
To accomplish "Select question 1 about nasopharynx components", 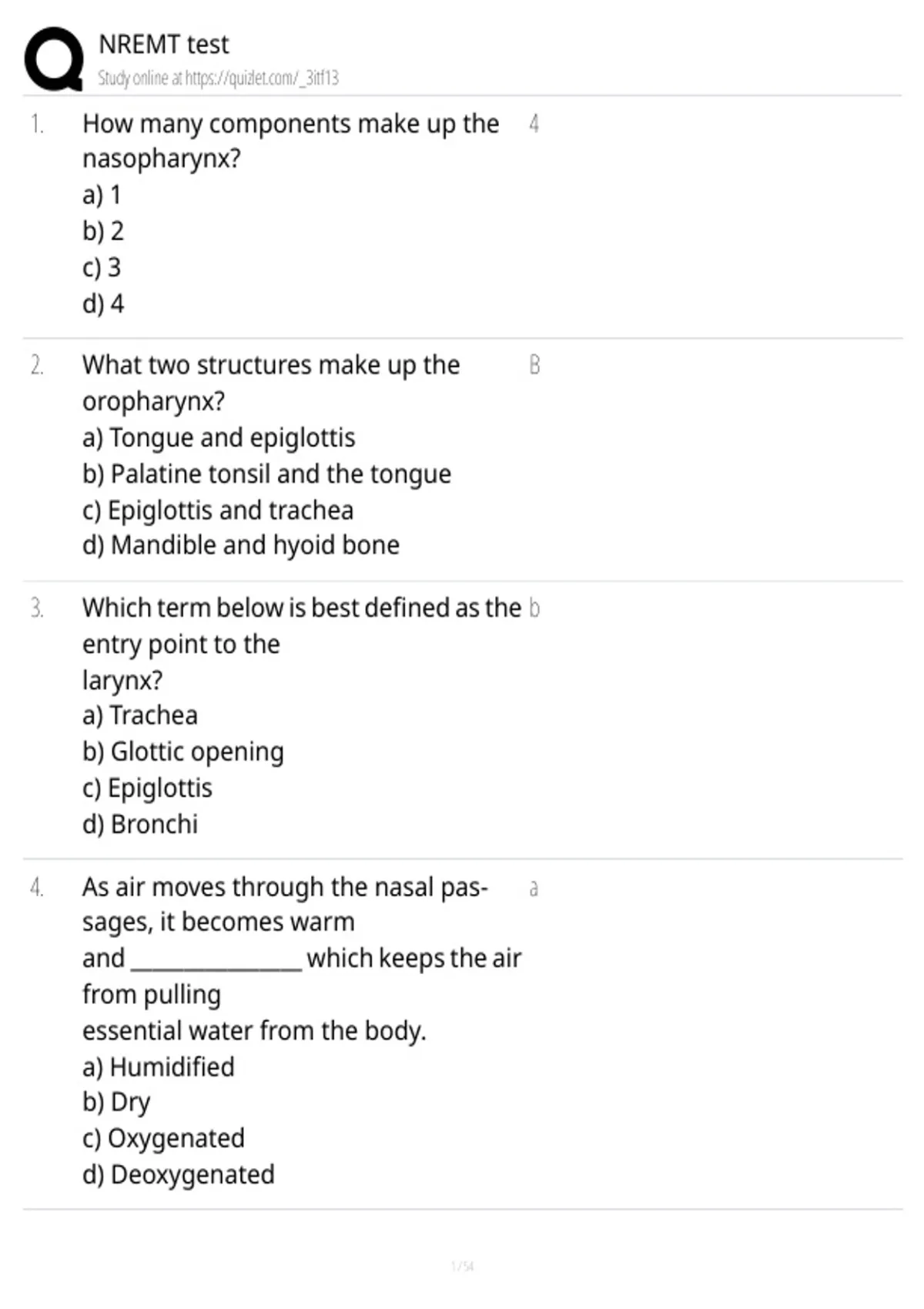I will click(291, 140).
